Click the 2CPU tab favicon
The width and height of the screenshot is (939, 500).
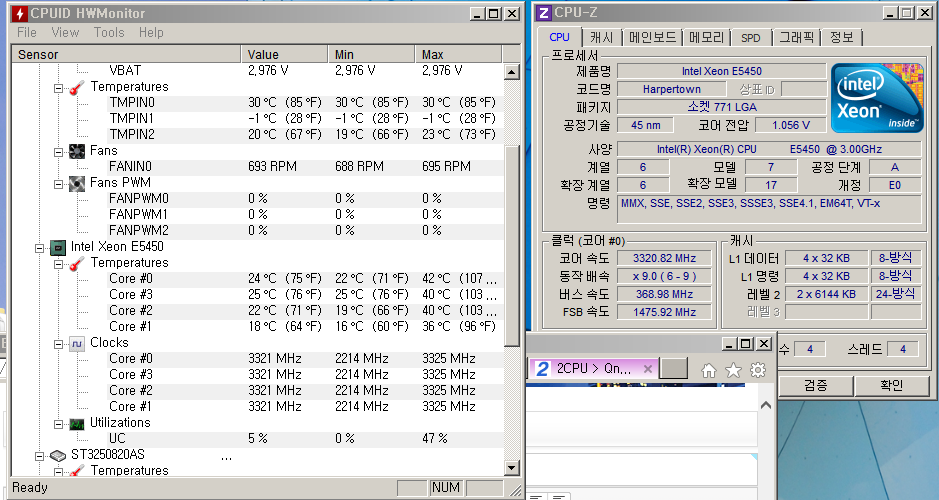tap(542, 369)
